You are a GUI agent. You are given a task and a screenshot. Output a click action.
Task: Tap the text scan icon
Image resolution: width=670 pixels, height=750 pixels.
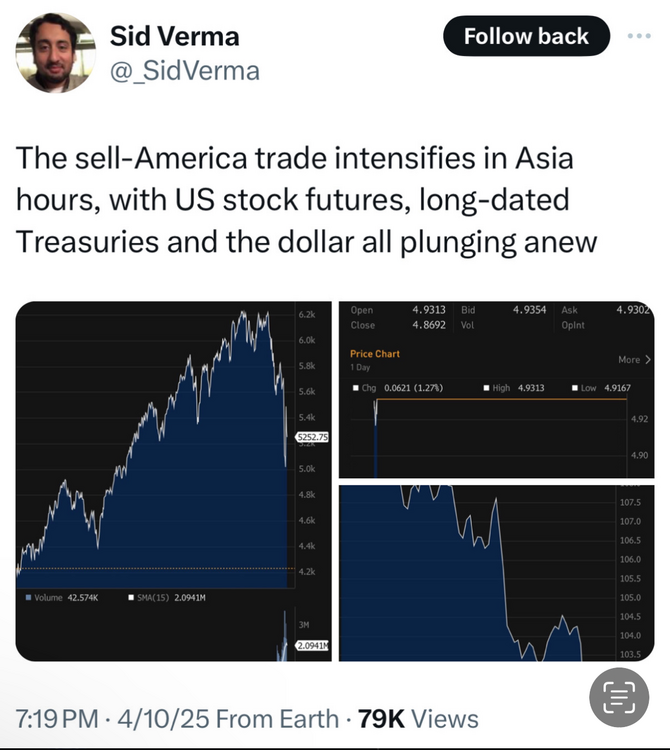click(612, 697)
